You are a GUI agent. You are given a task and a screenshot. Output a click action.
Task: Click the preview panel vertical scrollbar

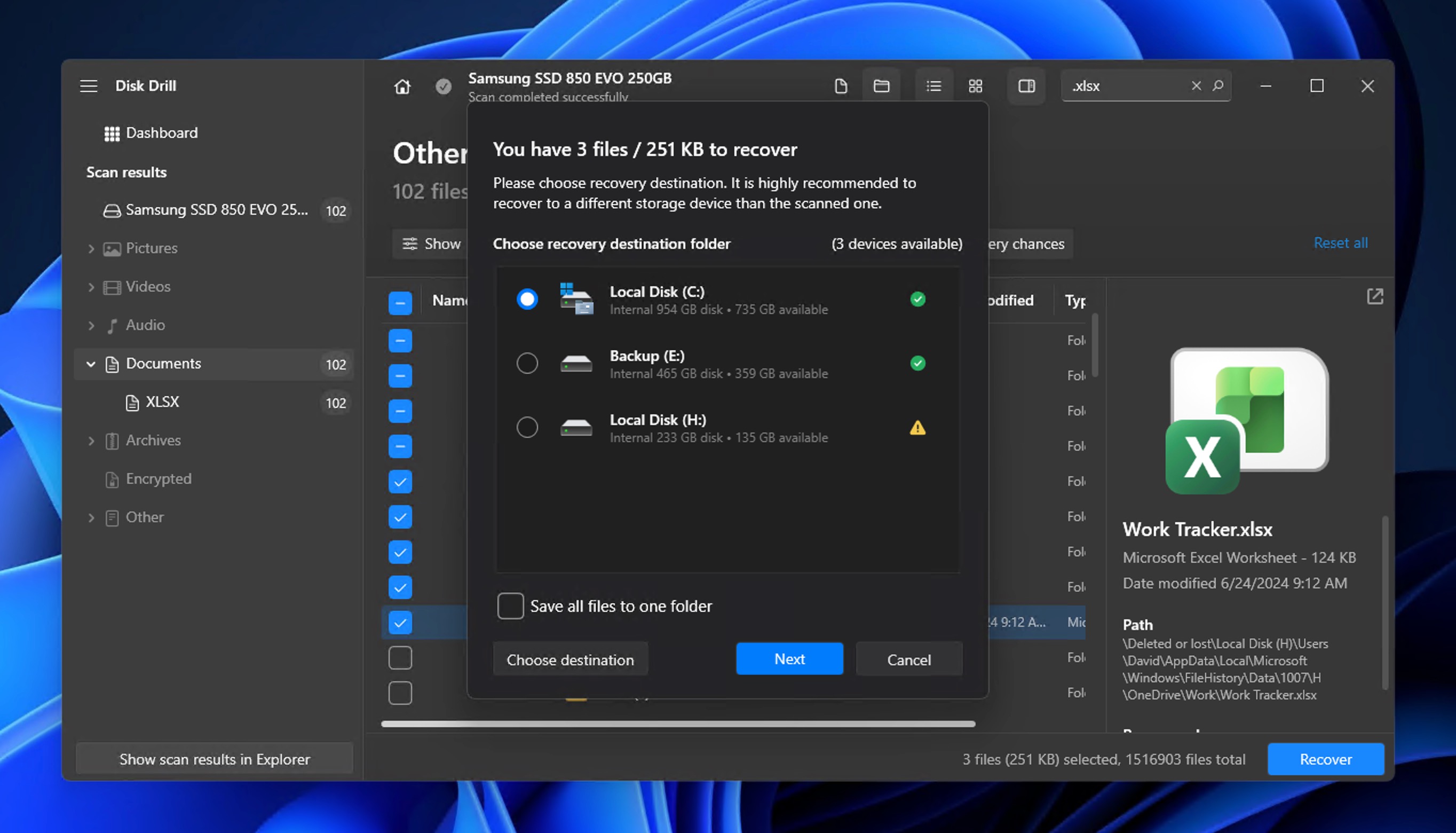[1385, 603]
